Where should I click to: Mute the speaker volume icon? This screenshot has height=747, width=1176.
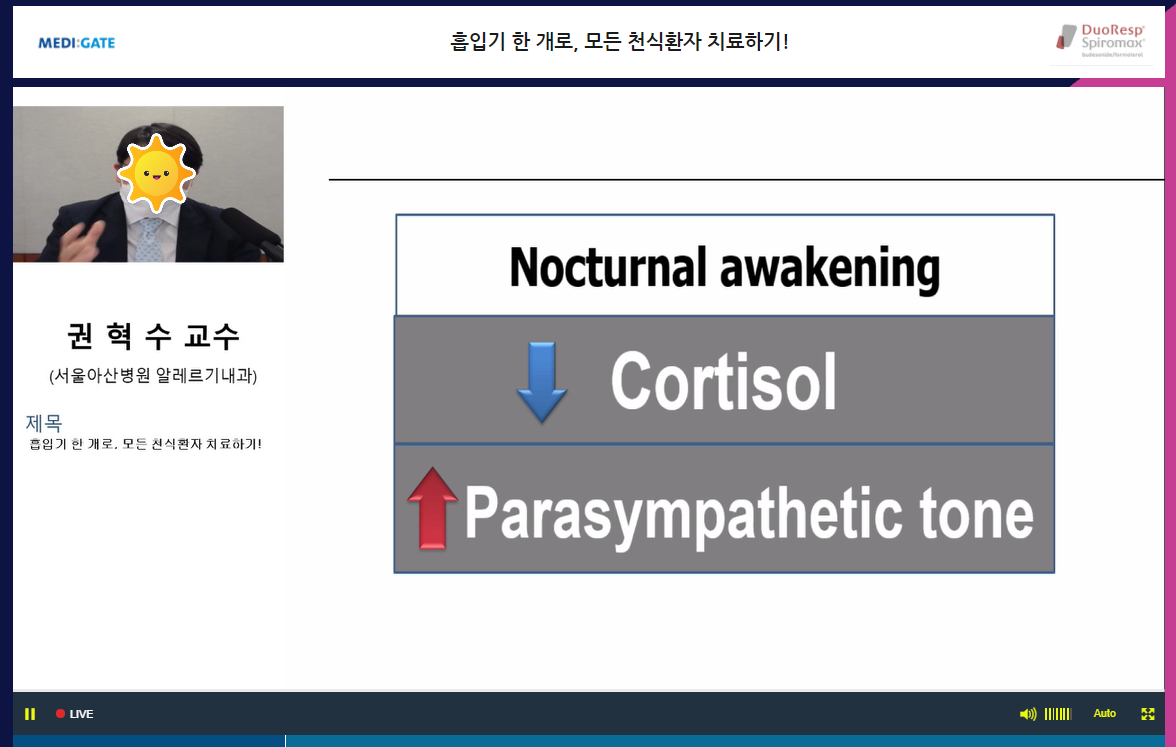pyautogui.click(x=1027, y=714)
